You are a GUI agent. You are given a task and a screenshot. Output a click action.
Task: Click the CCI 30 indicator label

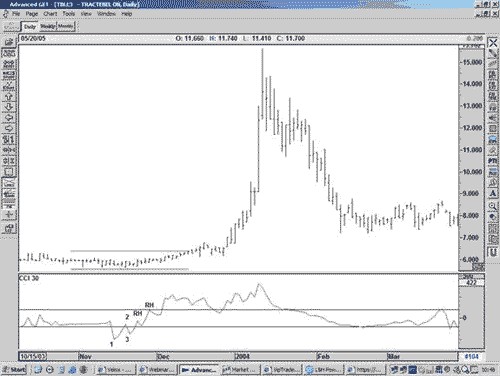(29, 278)
